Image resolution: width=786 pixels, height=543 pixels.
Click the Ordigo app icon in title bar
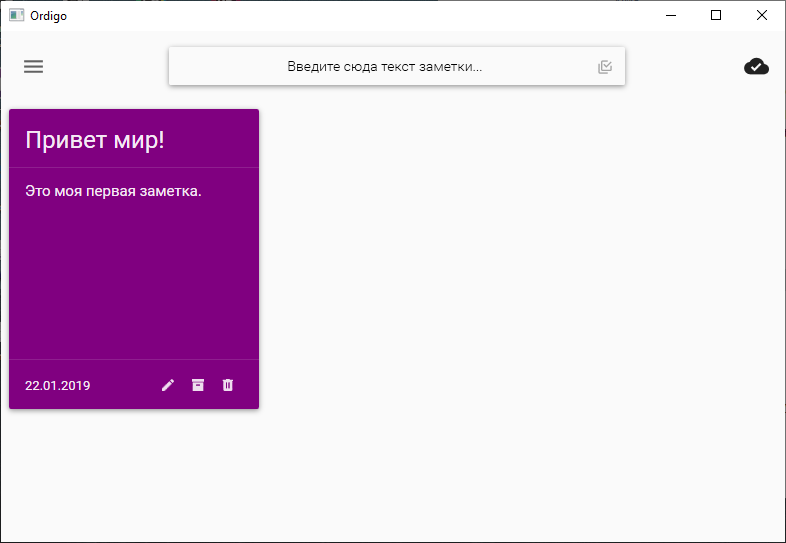click(17, 15)
